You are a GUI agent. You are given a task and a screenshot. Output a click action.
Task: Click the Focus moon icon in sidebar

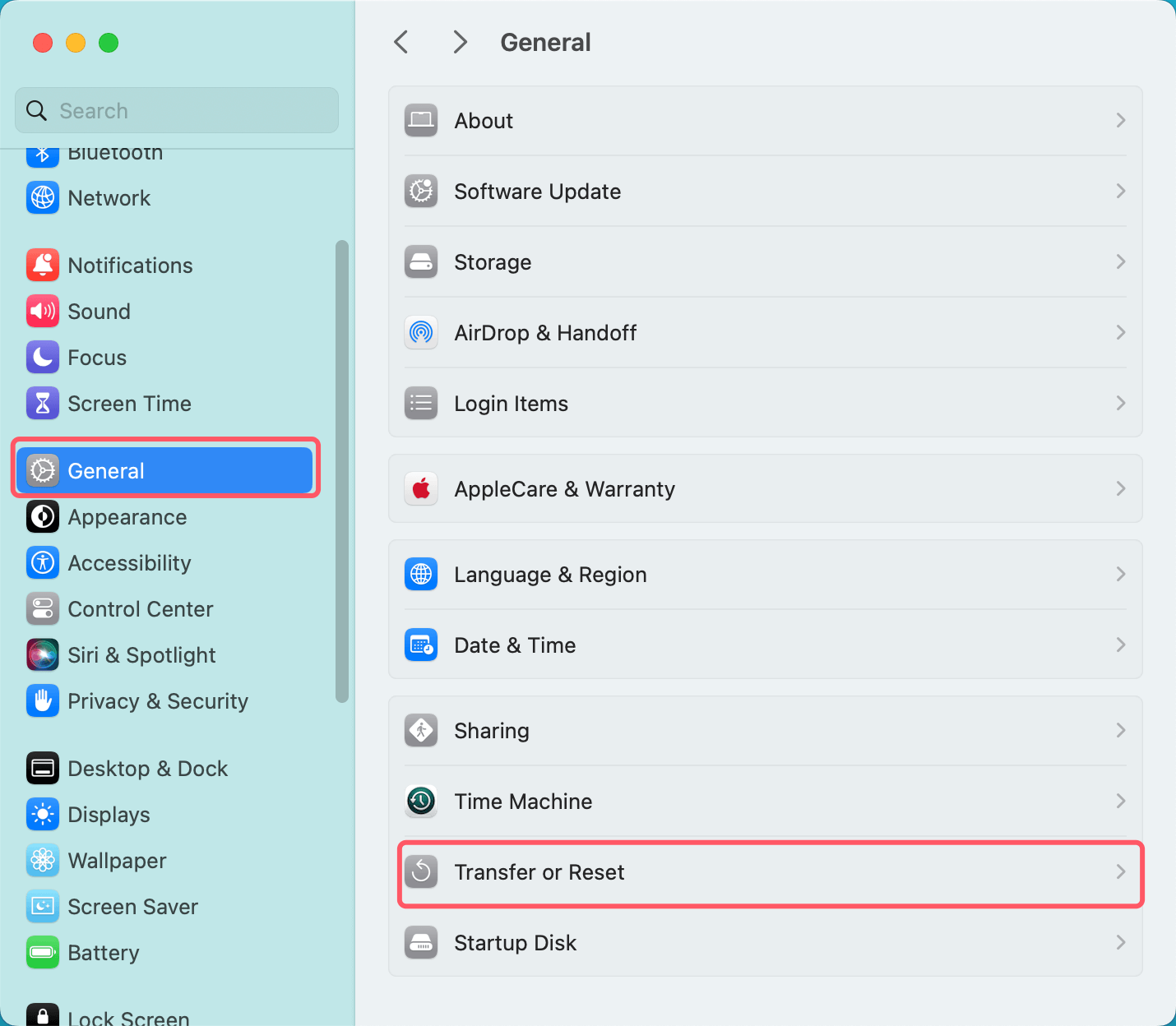pos(42,357)
